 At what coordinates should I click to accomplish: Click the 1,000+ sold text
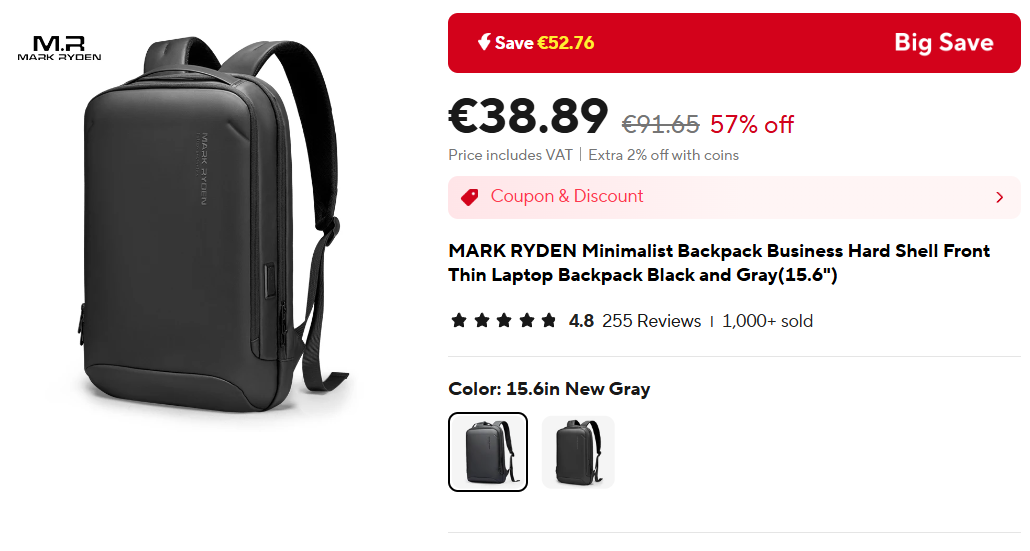[767, 321]
